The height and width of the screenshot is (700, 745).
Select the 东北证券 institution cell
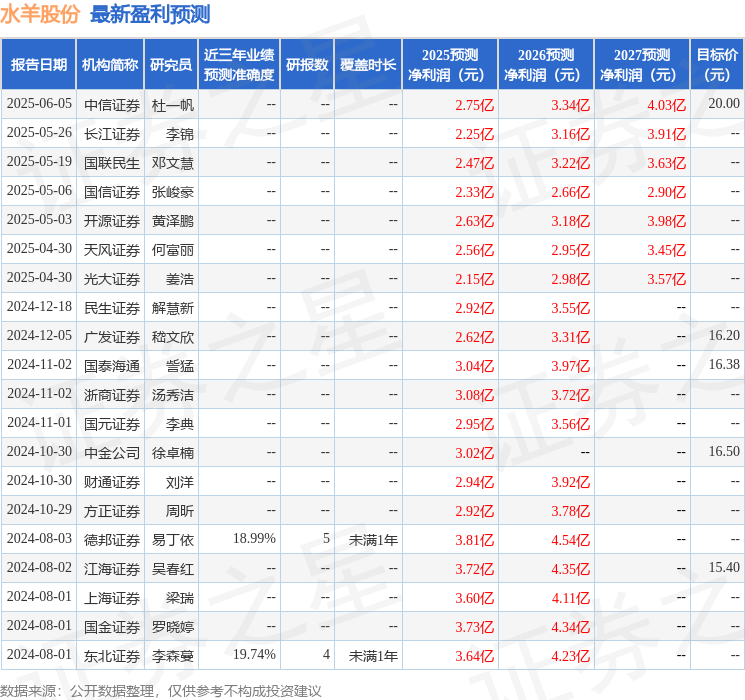pos(112,656)
